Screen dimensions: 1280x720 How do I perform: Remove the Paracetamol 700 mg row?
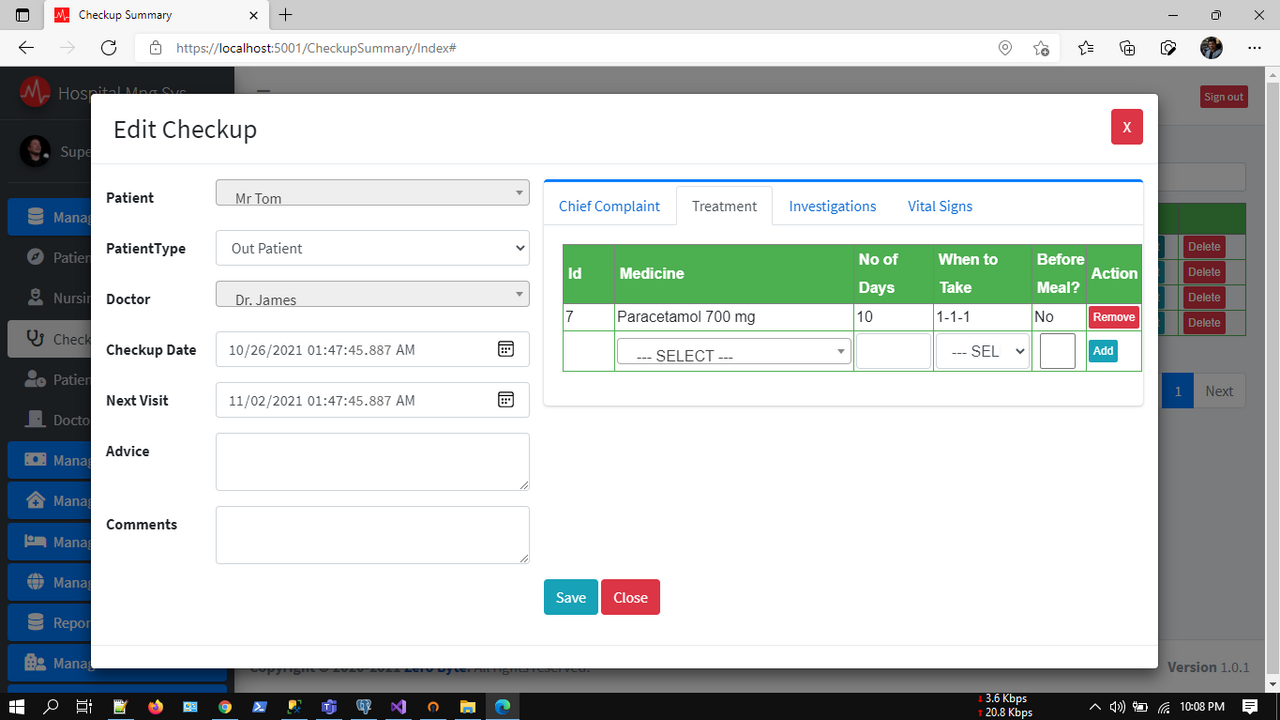coord(1113,316)
